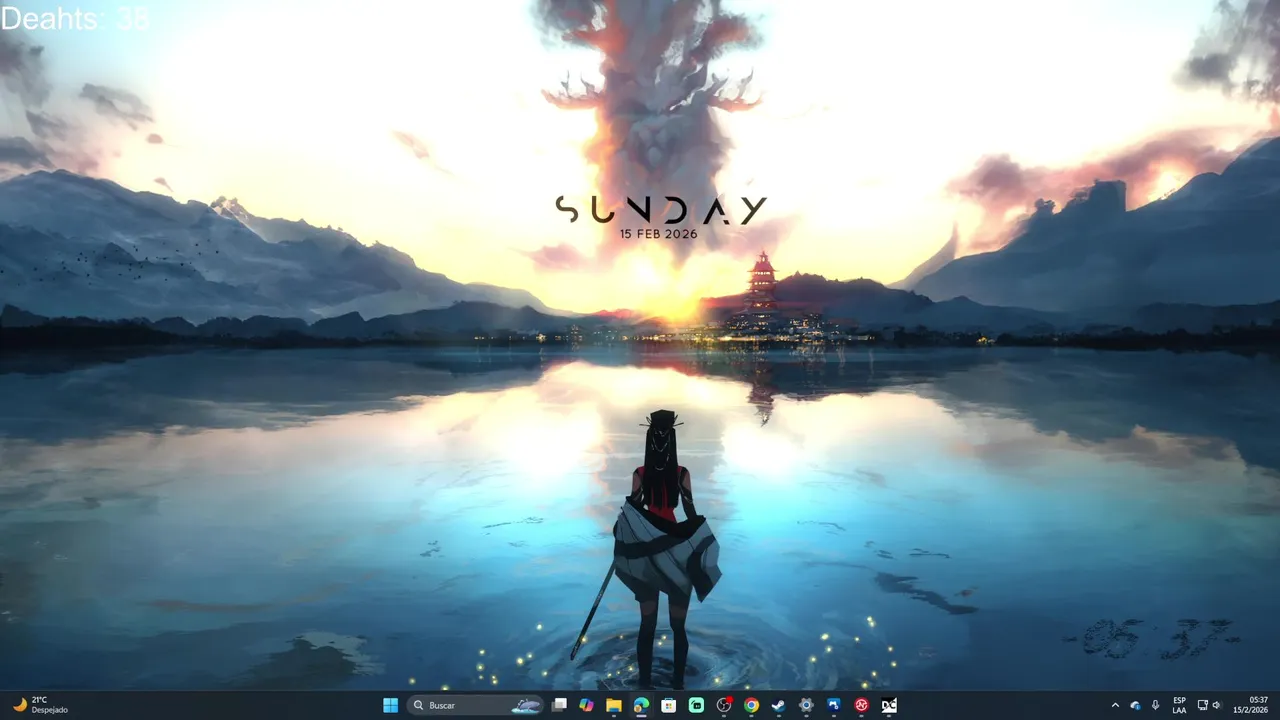Click the Buscar search box
Screen dimensions: 1280x720
point(475,705)
